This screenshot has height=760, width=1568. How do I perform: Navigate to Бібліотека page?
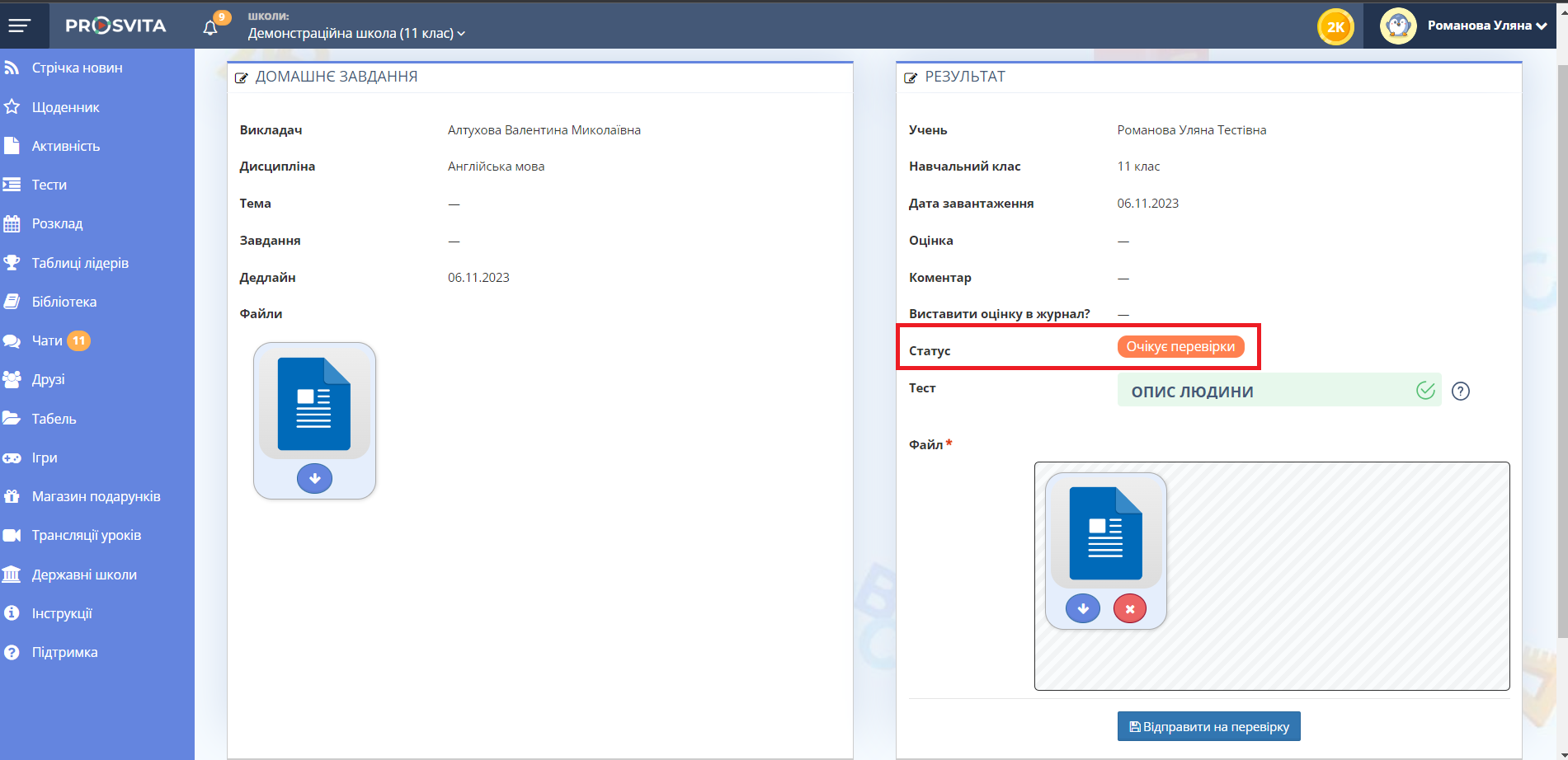point(64,302)
